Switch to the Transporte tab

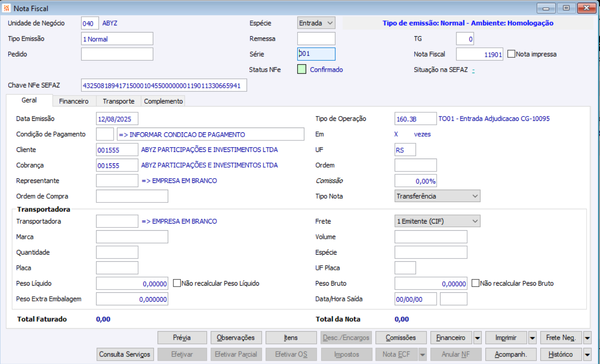click(x=118, y=101)
